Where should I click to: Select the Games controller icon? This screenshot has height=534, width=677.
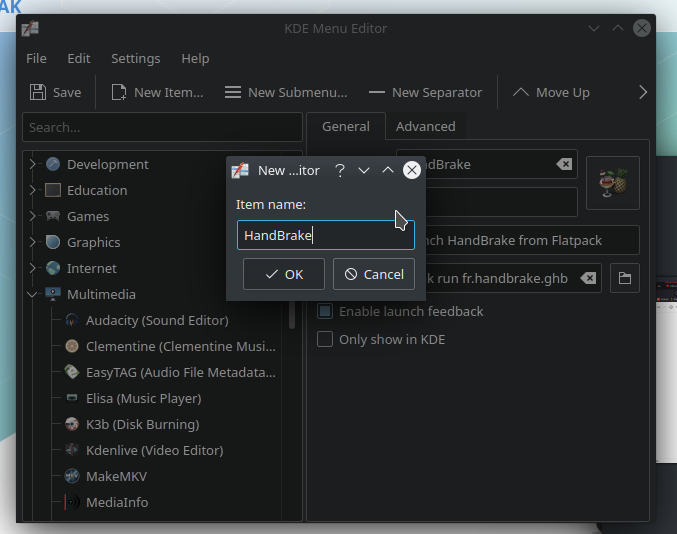(53, 216)
